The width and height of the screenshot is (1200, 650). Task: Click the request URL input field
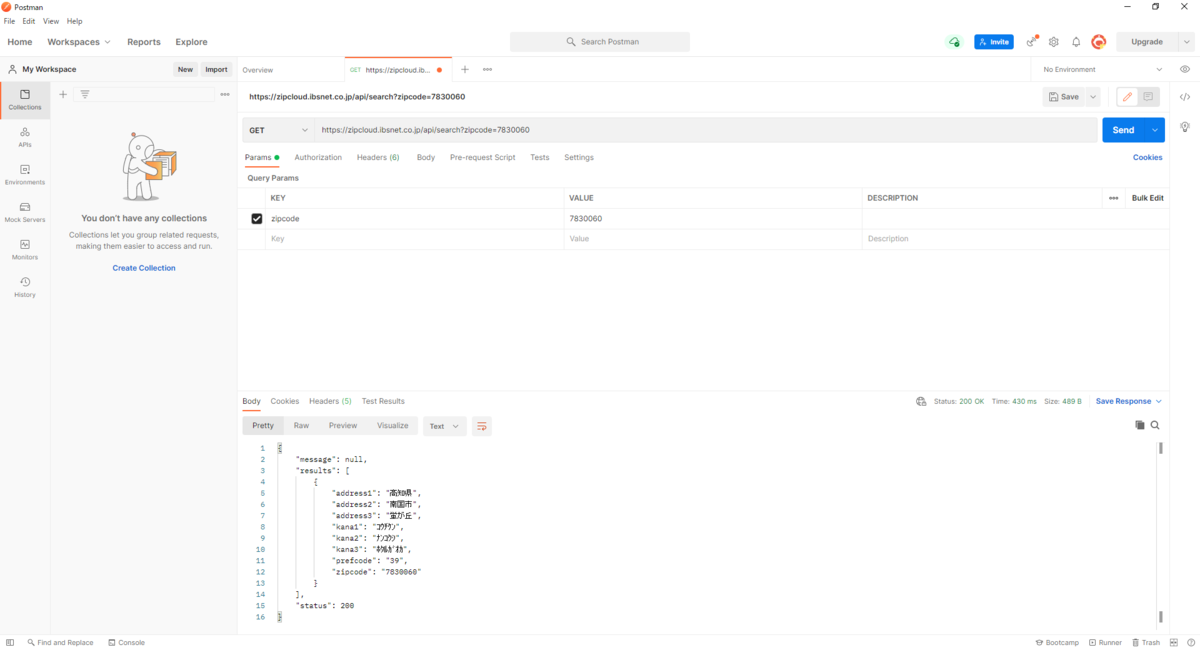click(x=700, y=130)
